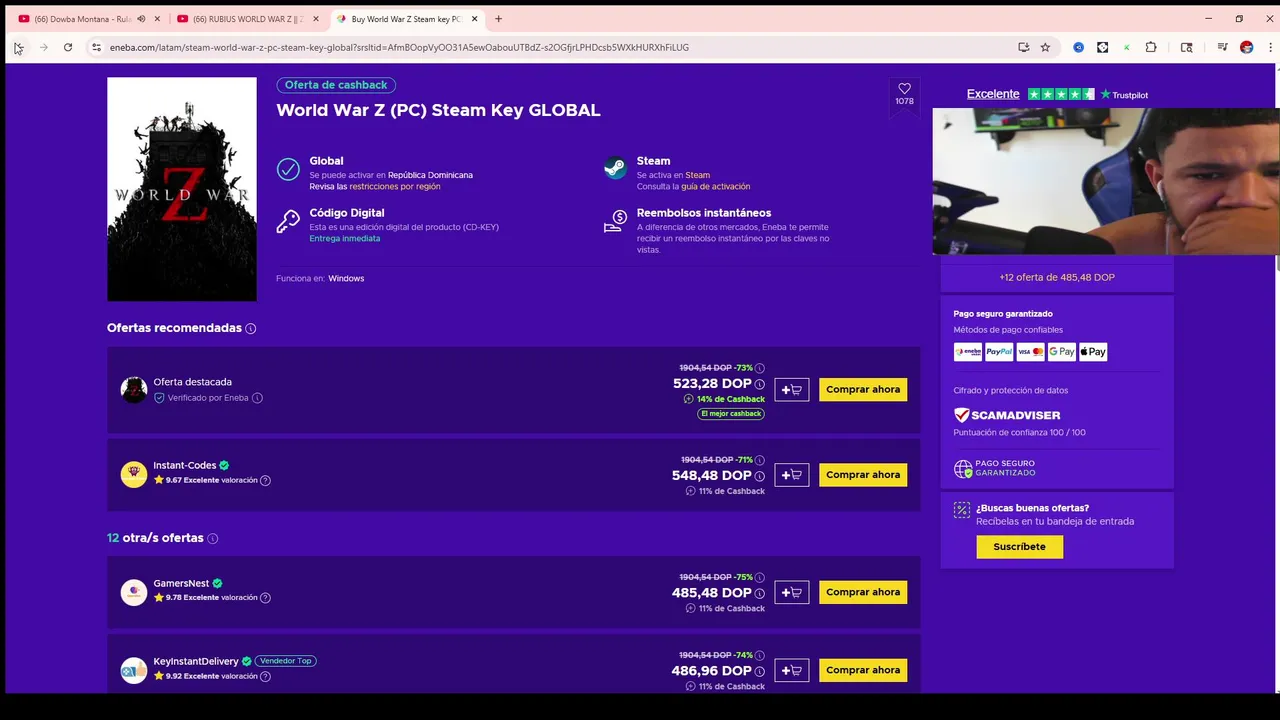Open restricciones por región link

coord(395,187)
